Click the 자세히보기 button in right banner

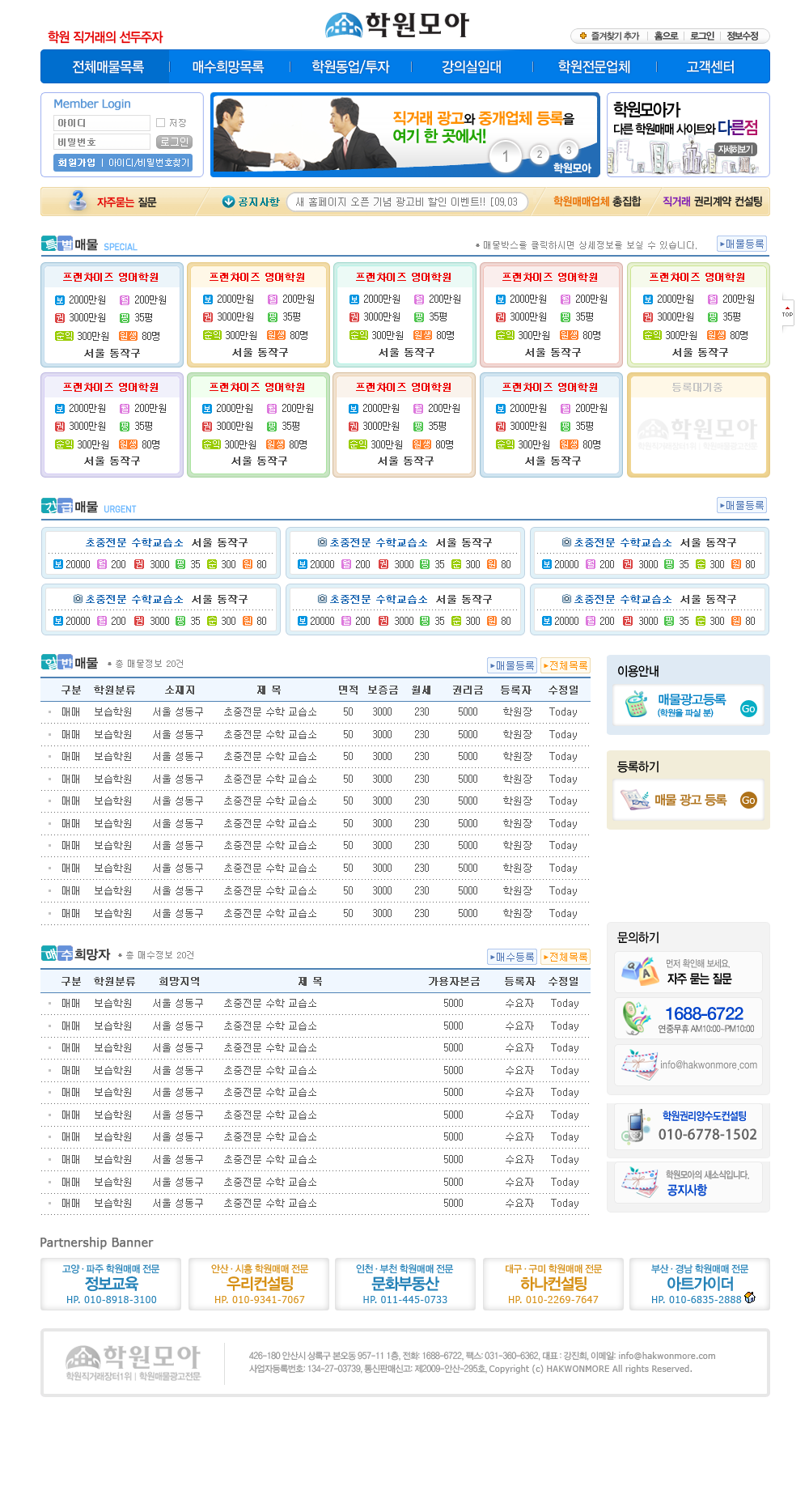point(735,150)
